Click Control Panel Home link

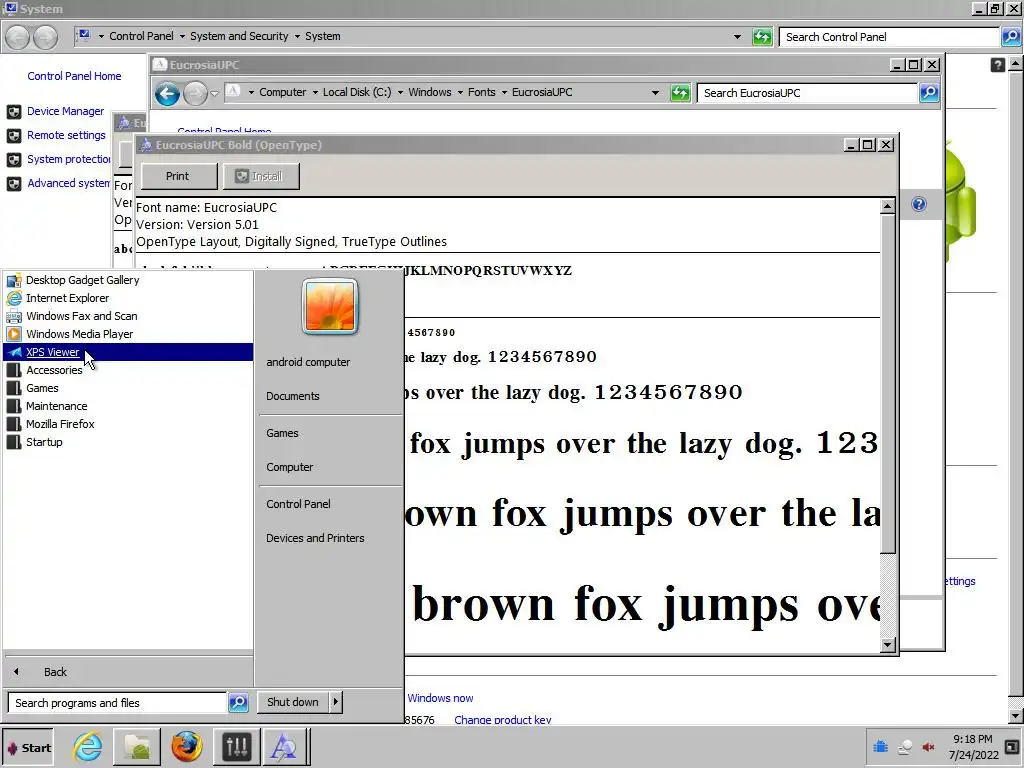74,76
